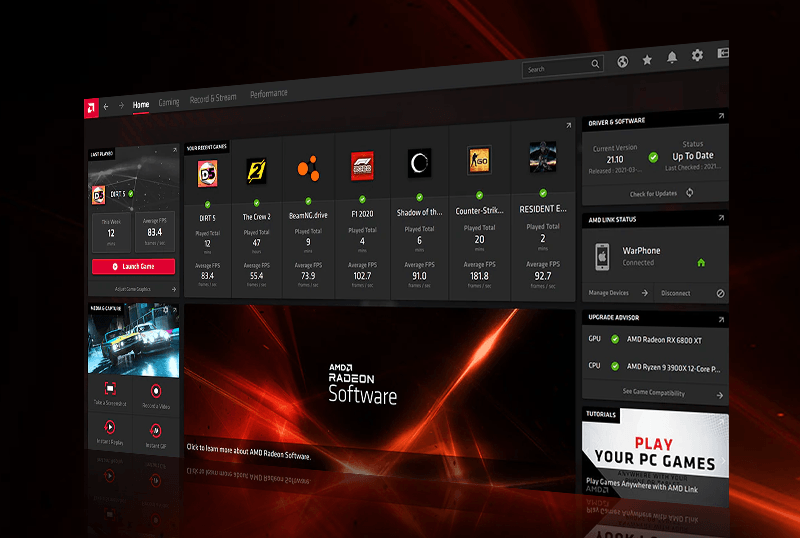Click GPU AMD Radeon RX 6800 XT row
The image size is (800, 538).
click(x=655, y=339)
